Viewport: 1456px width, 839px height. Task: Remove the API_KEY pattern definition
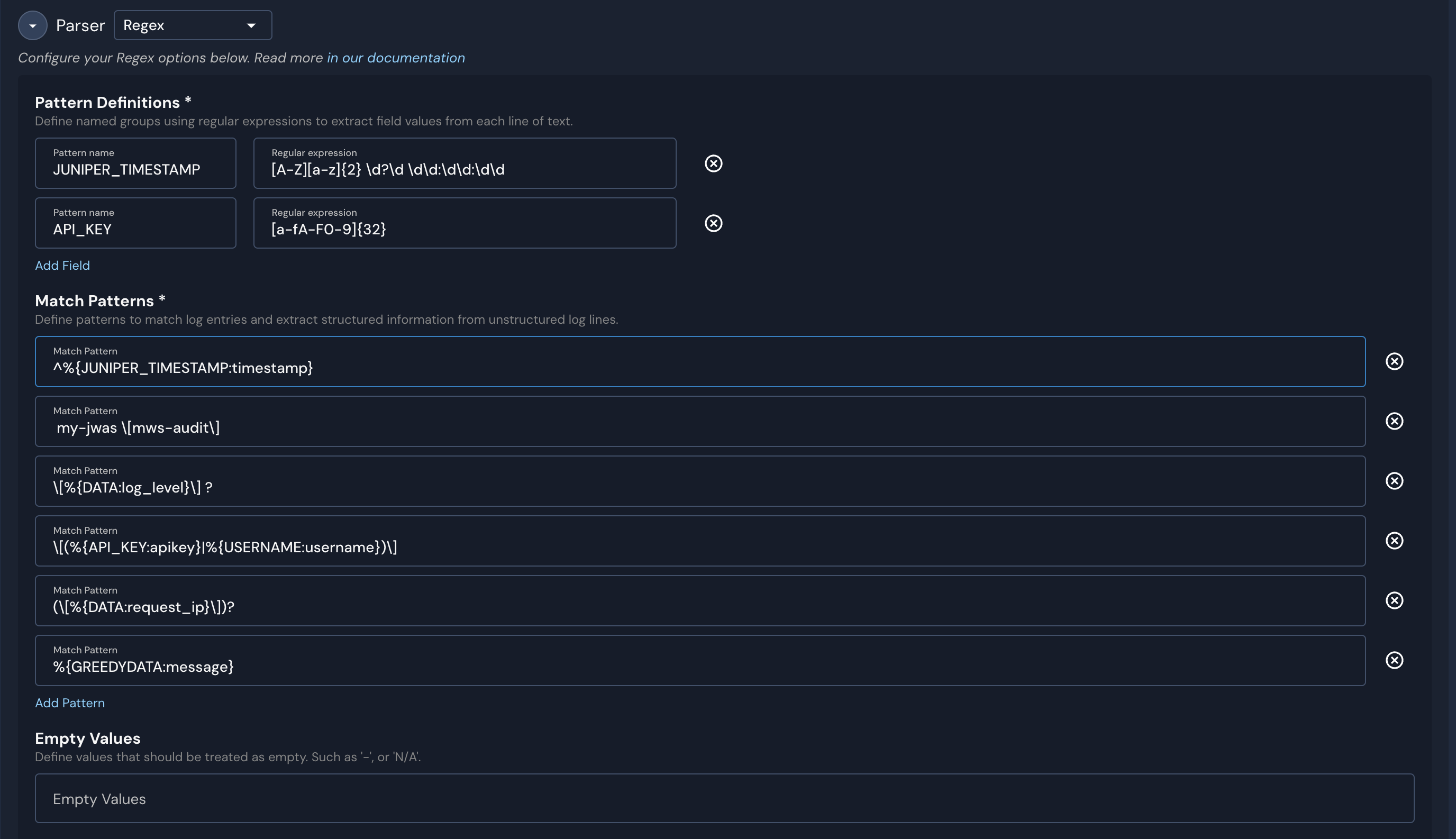714,224
